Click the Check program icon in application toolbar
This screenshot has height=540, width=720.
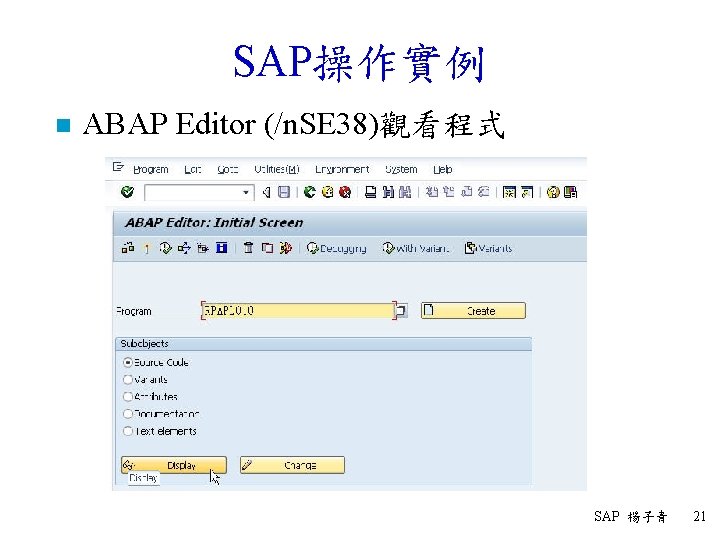(x=128, y=248)
